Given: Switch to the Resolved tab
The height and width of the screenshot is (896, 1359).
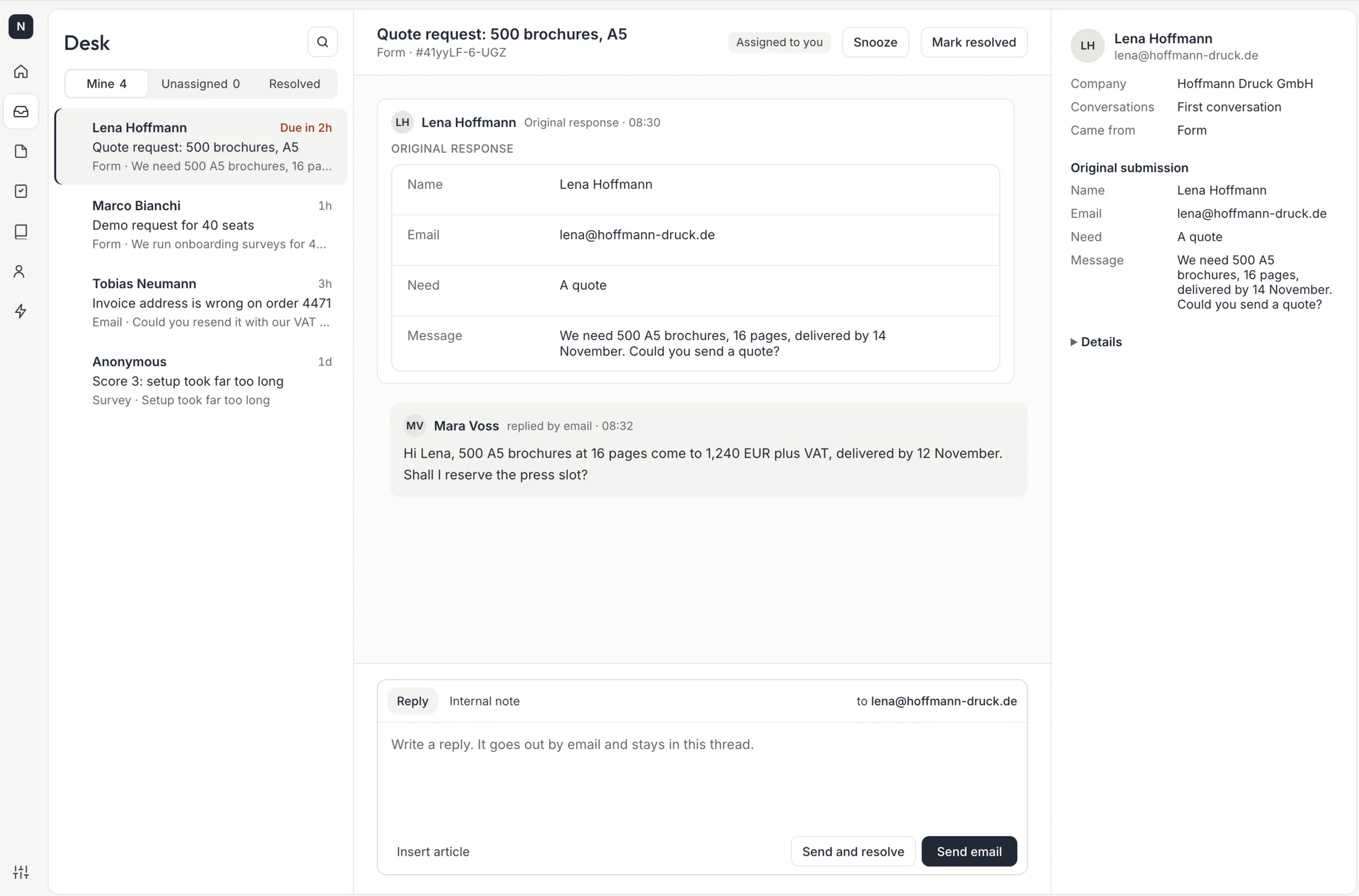Looking at the screenshot, I should tap(294, 83).
